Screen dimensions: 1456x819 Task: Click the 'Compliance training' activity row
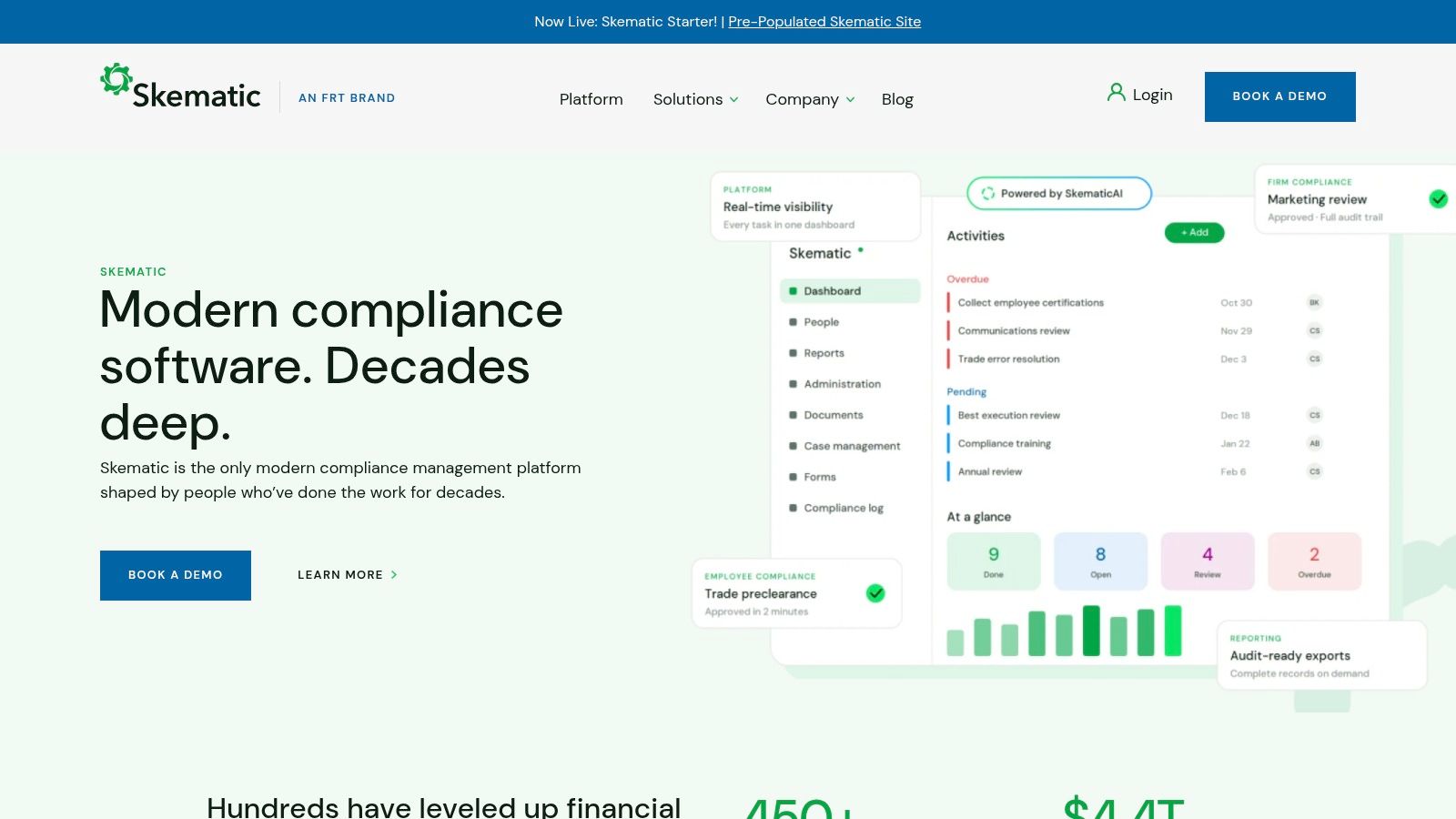click(1136, 443)
